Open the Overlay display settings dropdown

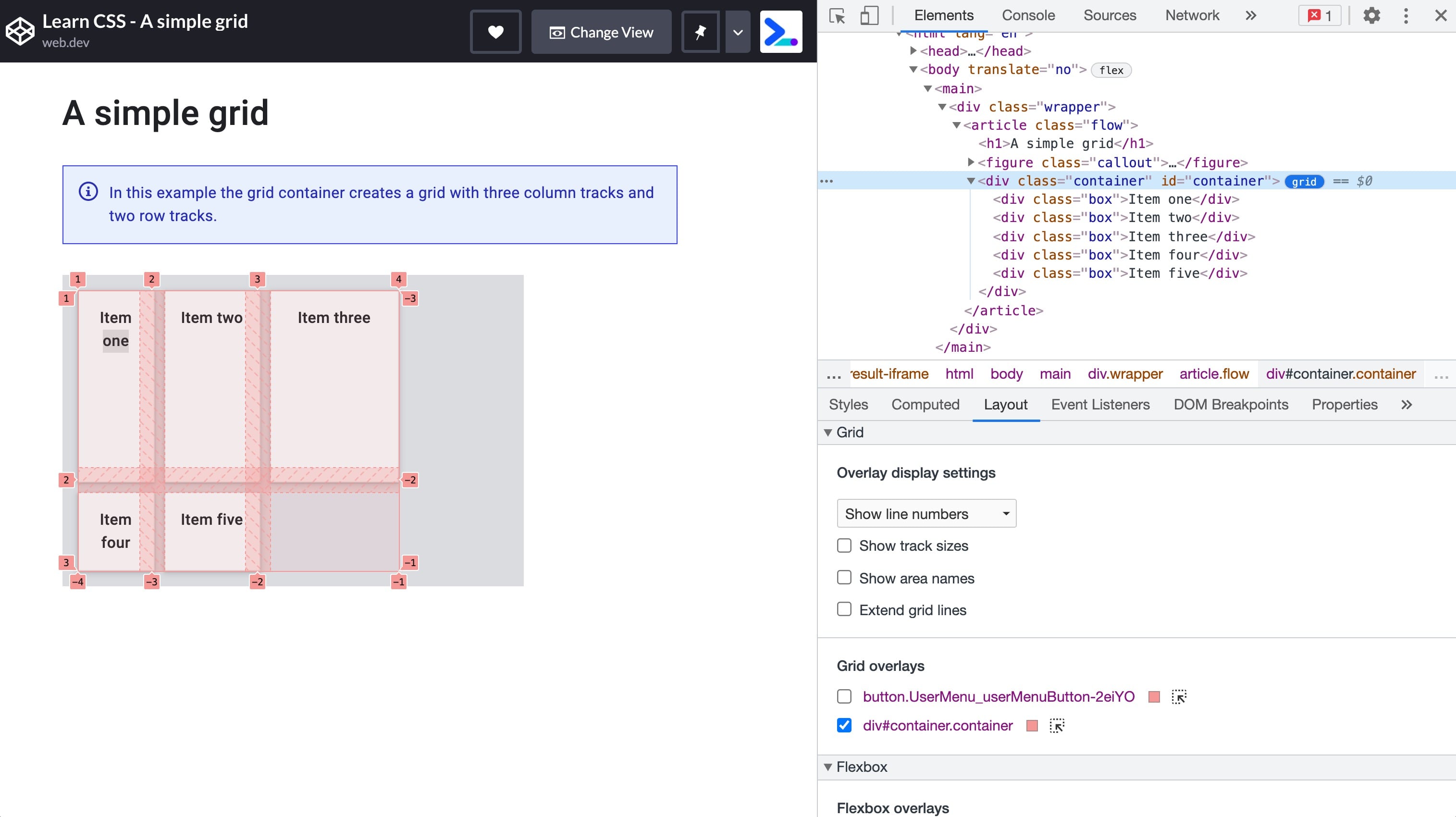[926, 513]
